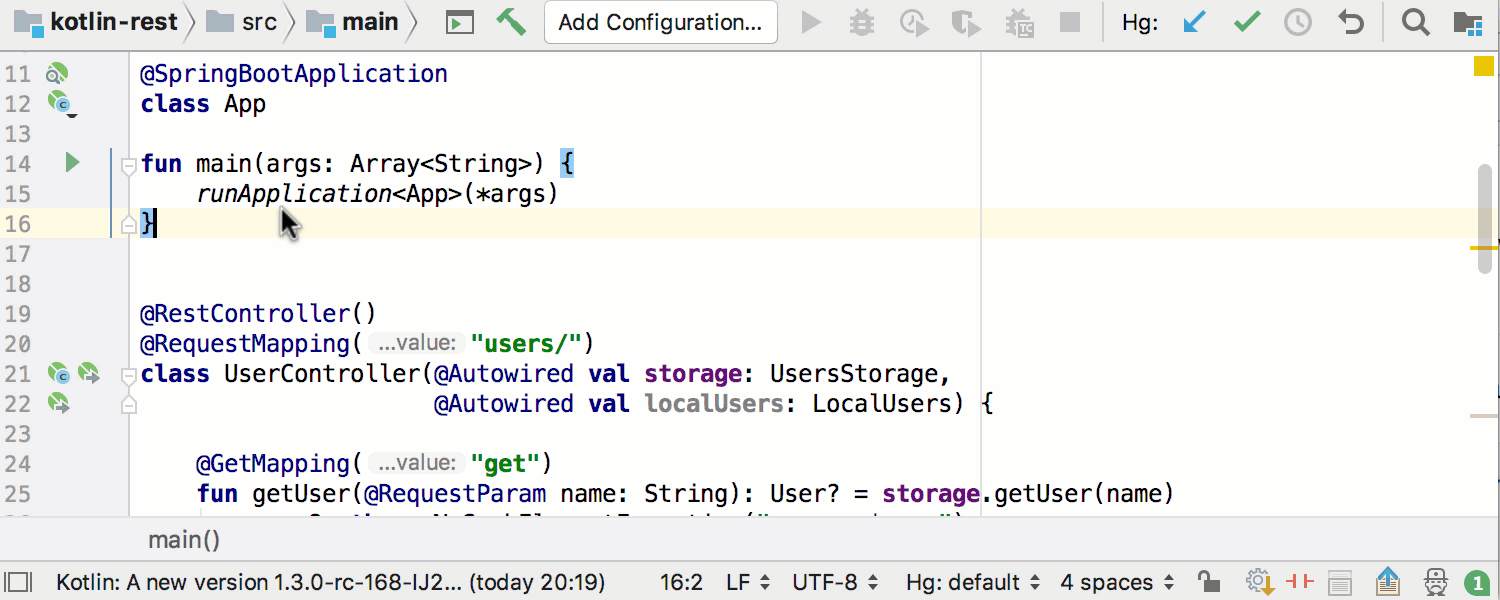The image size is (1500, 600).
Task: Open Project Structure via toolbar icon
Action: 1469,21
